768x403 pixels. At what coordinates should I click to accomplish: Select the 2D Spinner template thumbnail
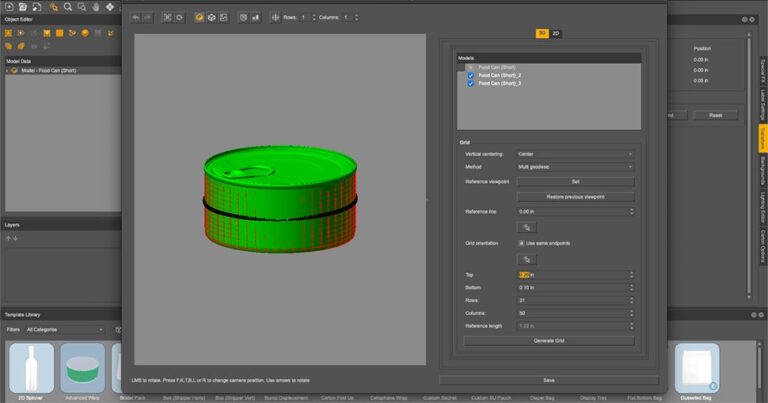31,368
